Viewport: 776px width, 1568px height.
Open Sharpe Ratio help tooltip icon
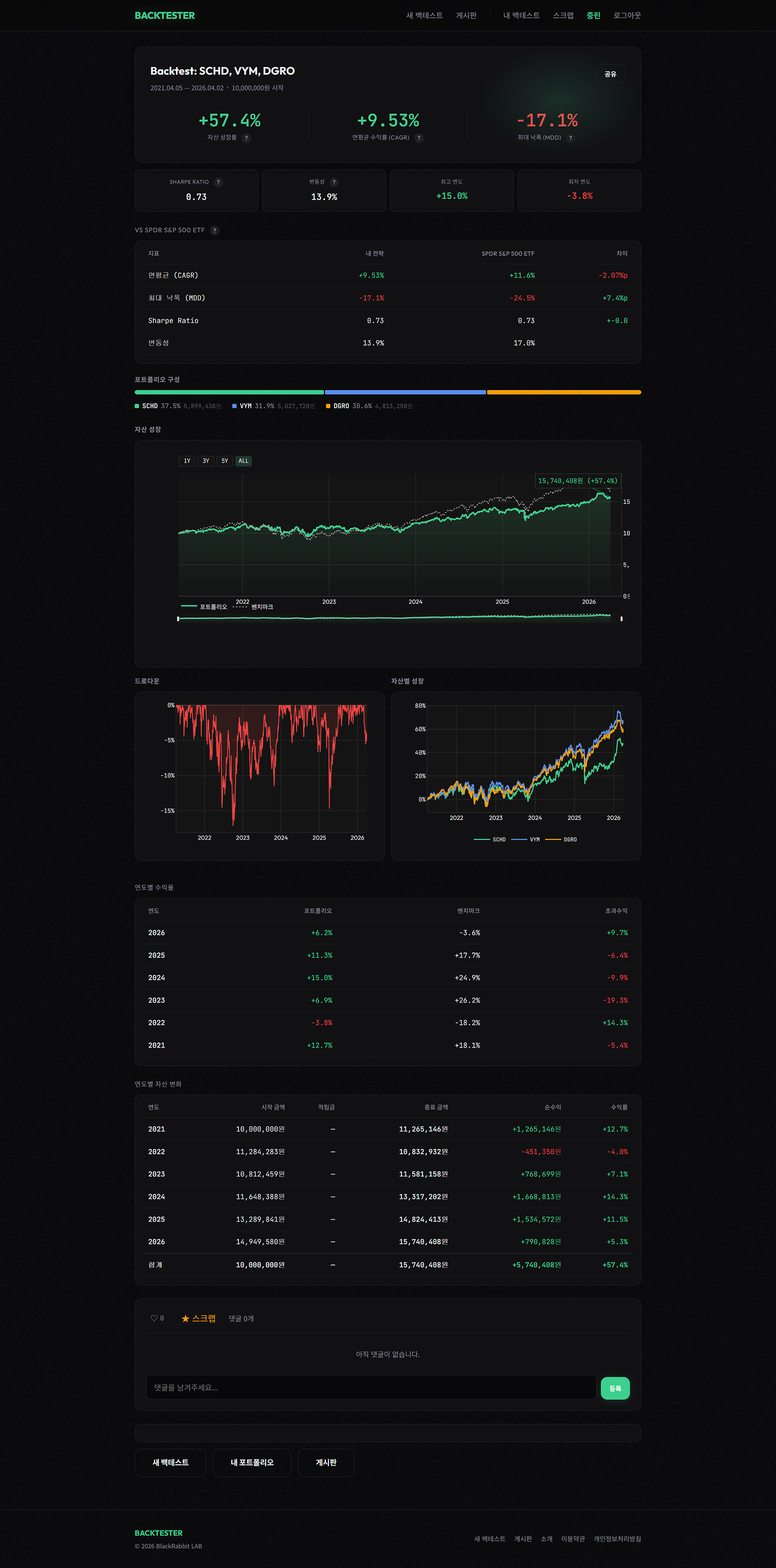219,182
